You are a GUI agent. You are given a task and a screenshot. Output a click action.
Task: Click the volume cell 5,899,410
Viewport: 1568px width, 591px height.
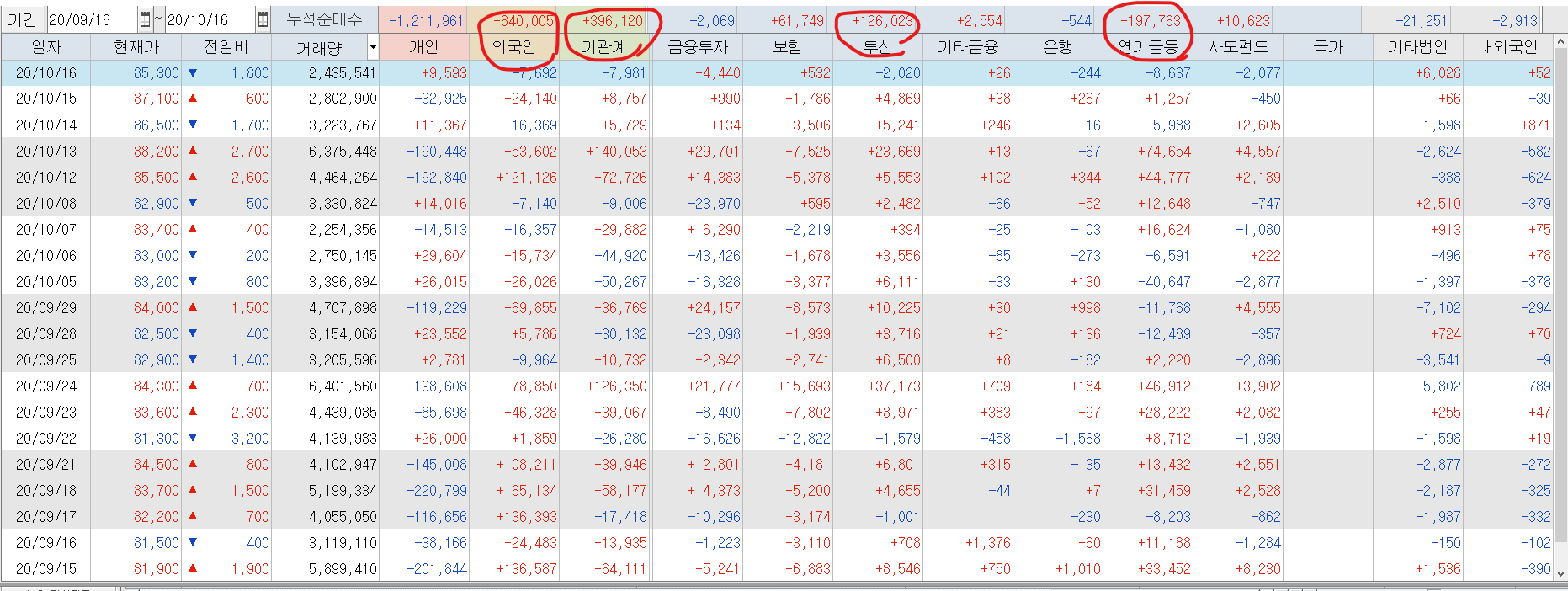point(343,569)
